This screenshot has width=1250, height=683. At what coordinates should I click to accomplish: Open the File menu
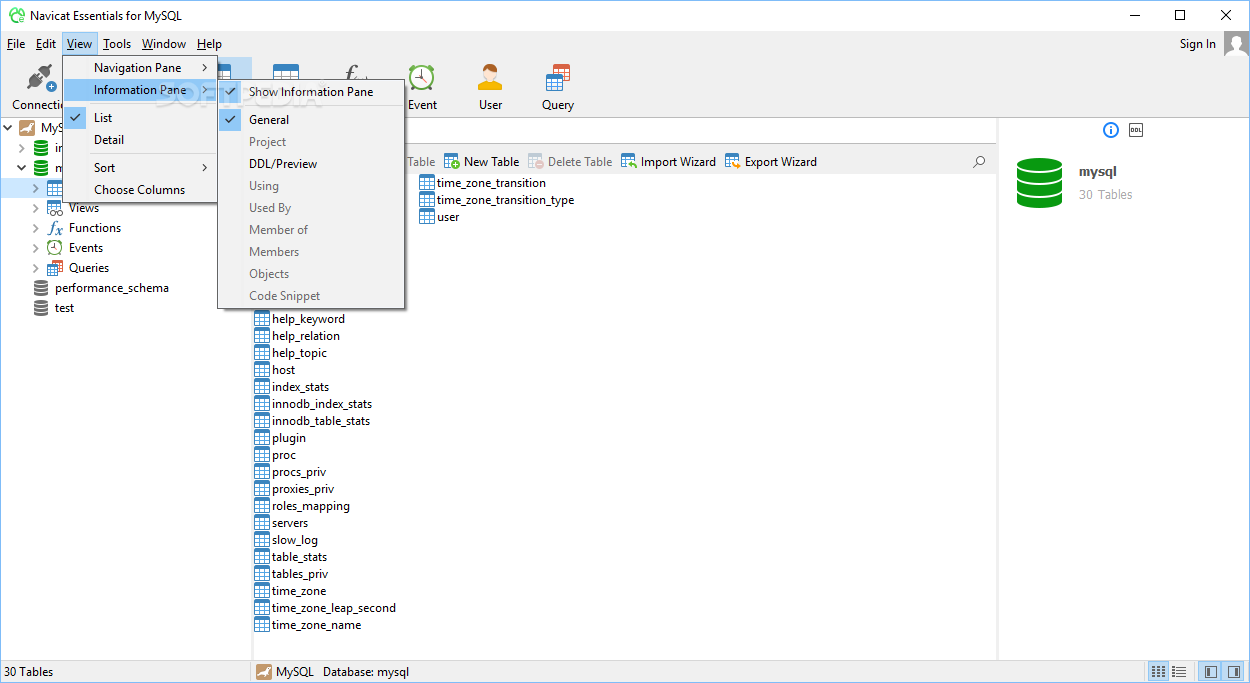tap(16, 44)
